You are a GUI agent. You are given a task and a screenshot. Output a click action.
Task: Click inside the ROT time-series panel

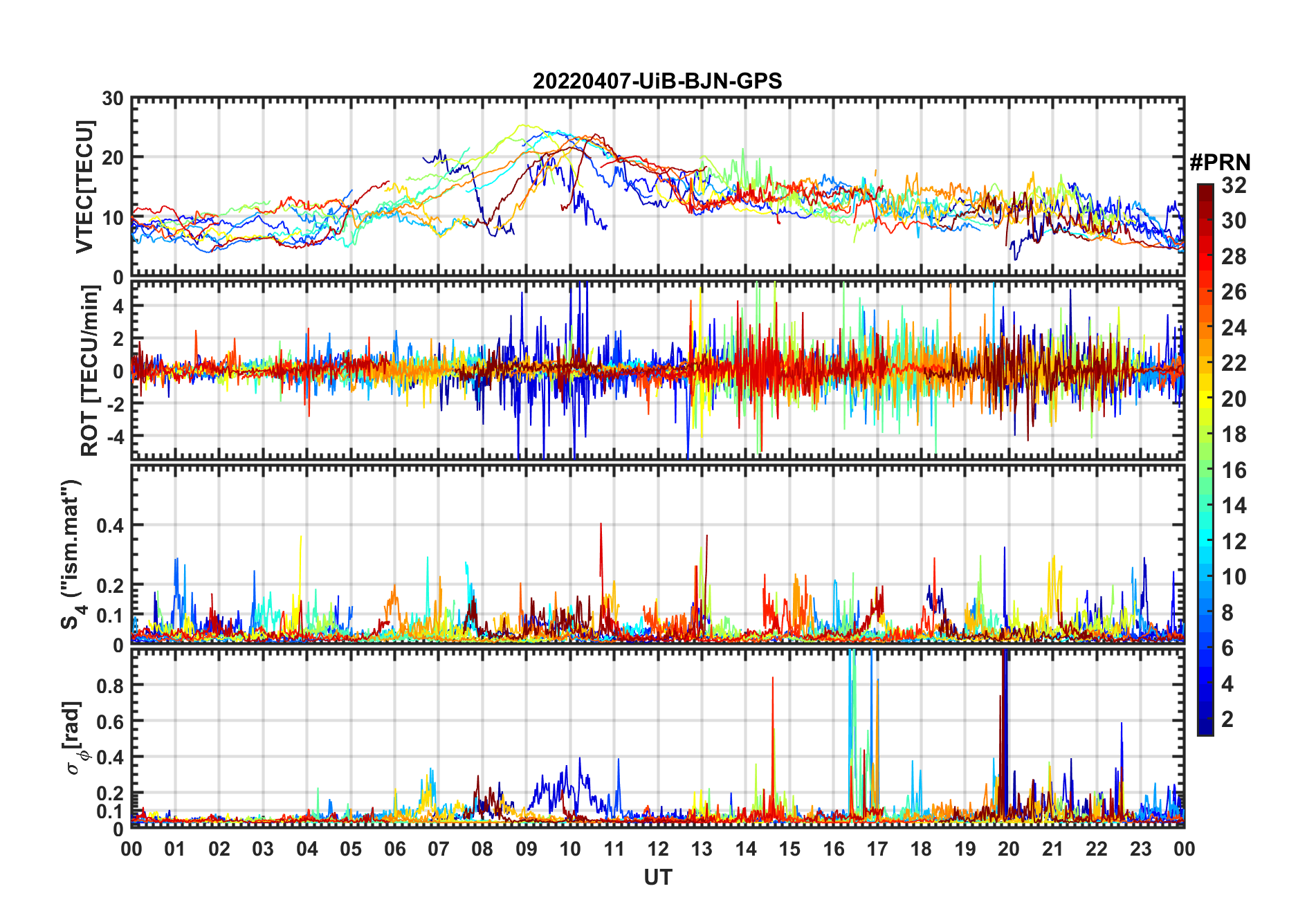click(x=657, y=369)
